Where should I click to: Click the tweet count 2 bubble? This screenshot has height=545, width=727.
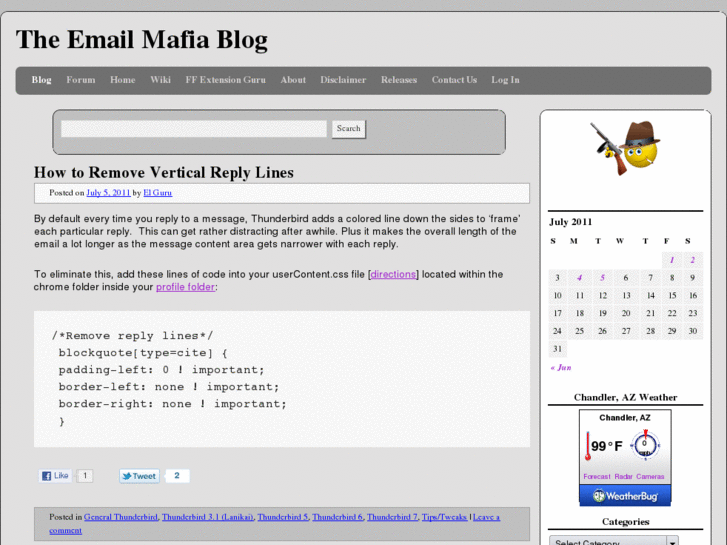click(x=177, y=475)
